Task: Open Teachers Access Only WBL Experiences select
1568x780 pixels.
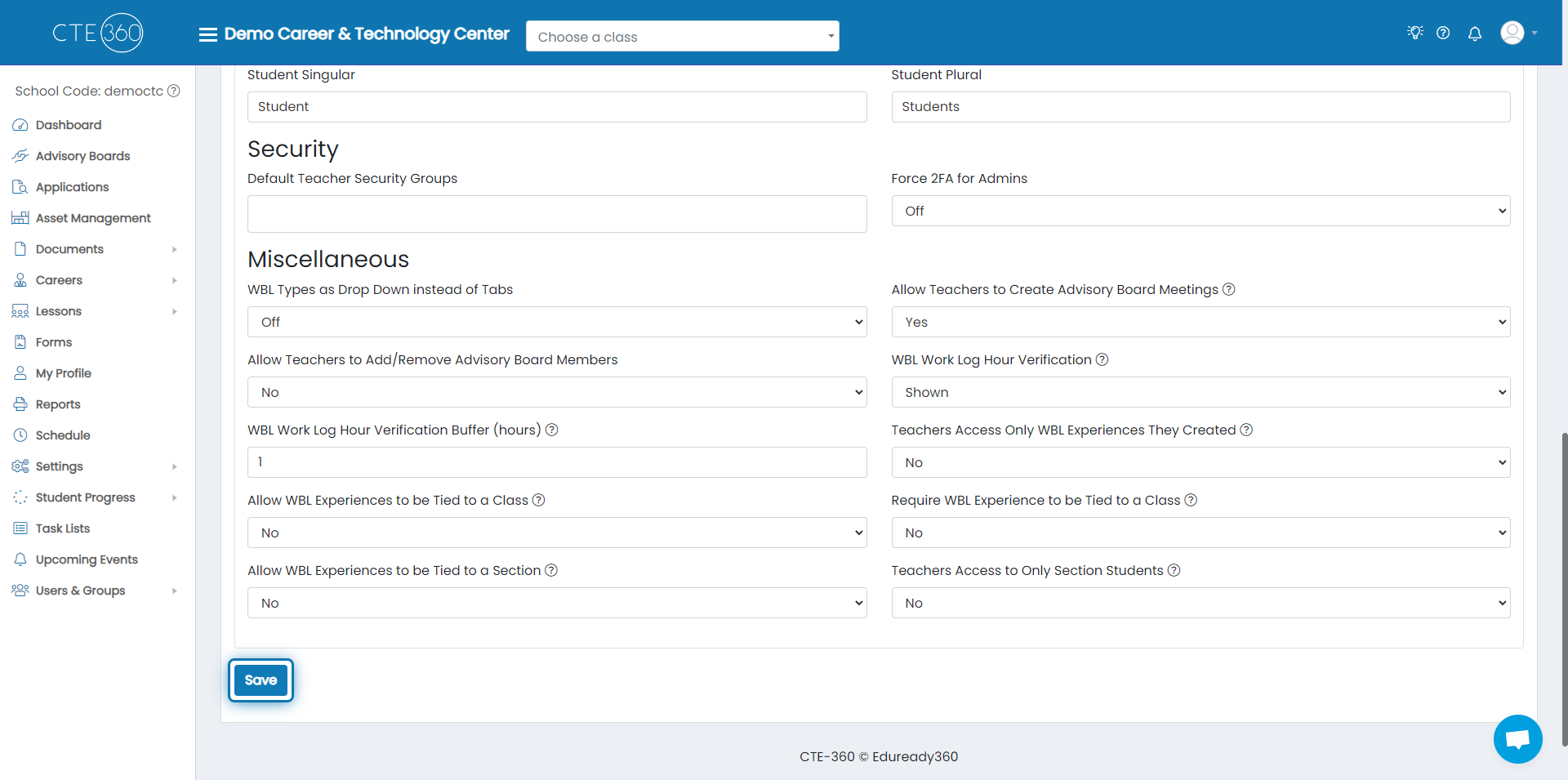Action: coord(1200,462)
